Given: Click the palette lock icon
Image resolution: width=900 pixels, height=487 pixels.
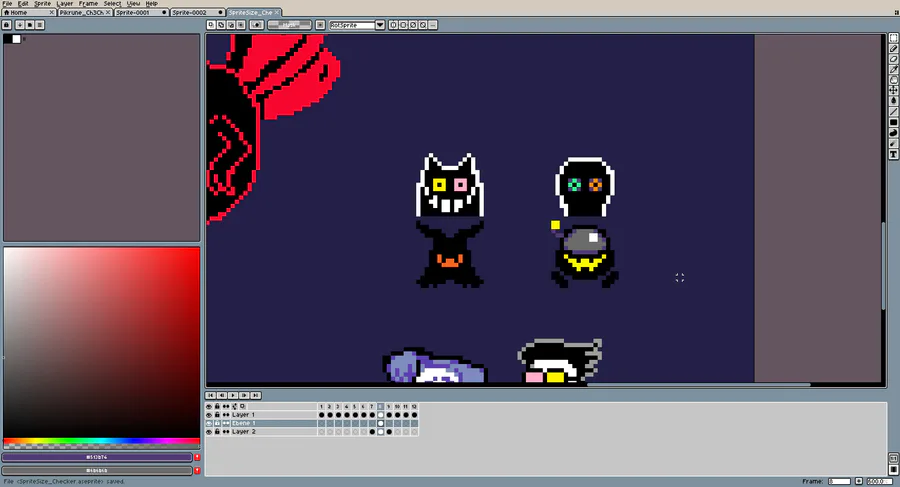Looking at the screenshot, I should click(x=7, y=25).
